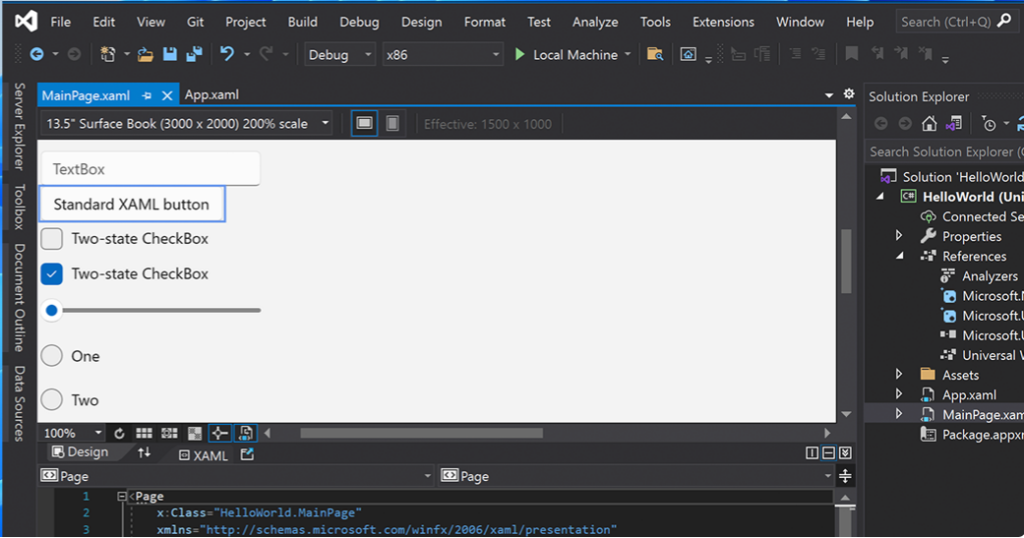
Task: Click the show snap grid icon
Action: click(144, 433)
